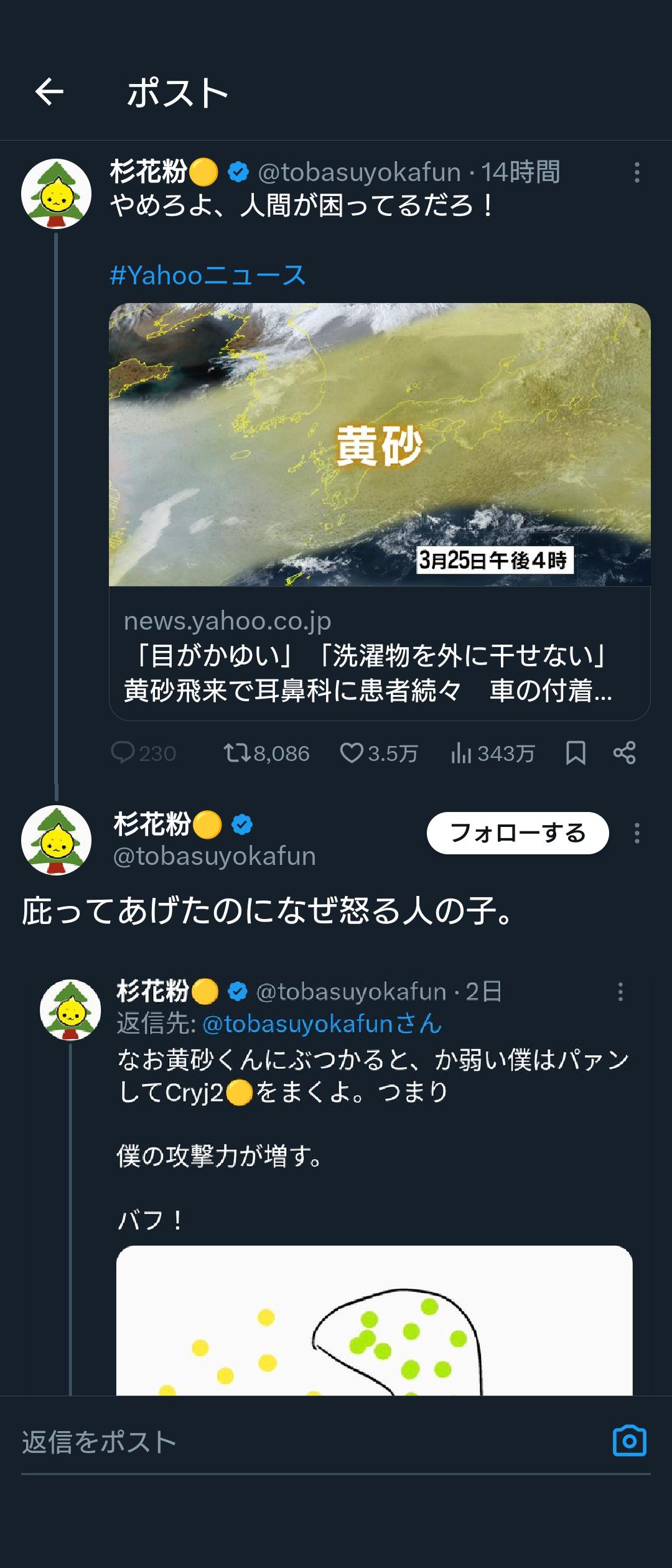Like the post with 3.5万 hearts
The width and height of the screenshot is (672, 1568).
coord(352,753)
